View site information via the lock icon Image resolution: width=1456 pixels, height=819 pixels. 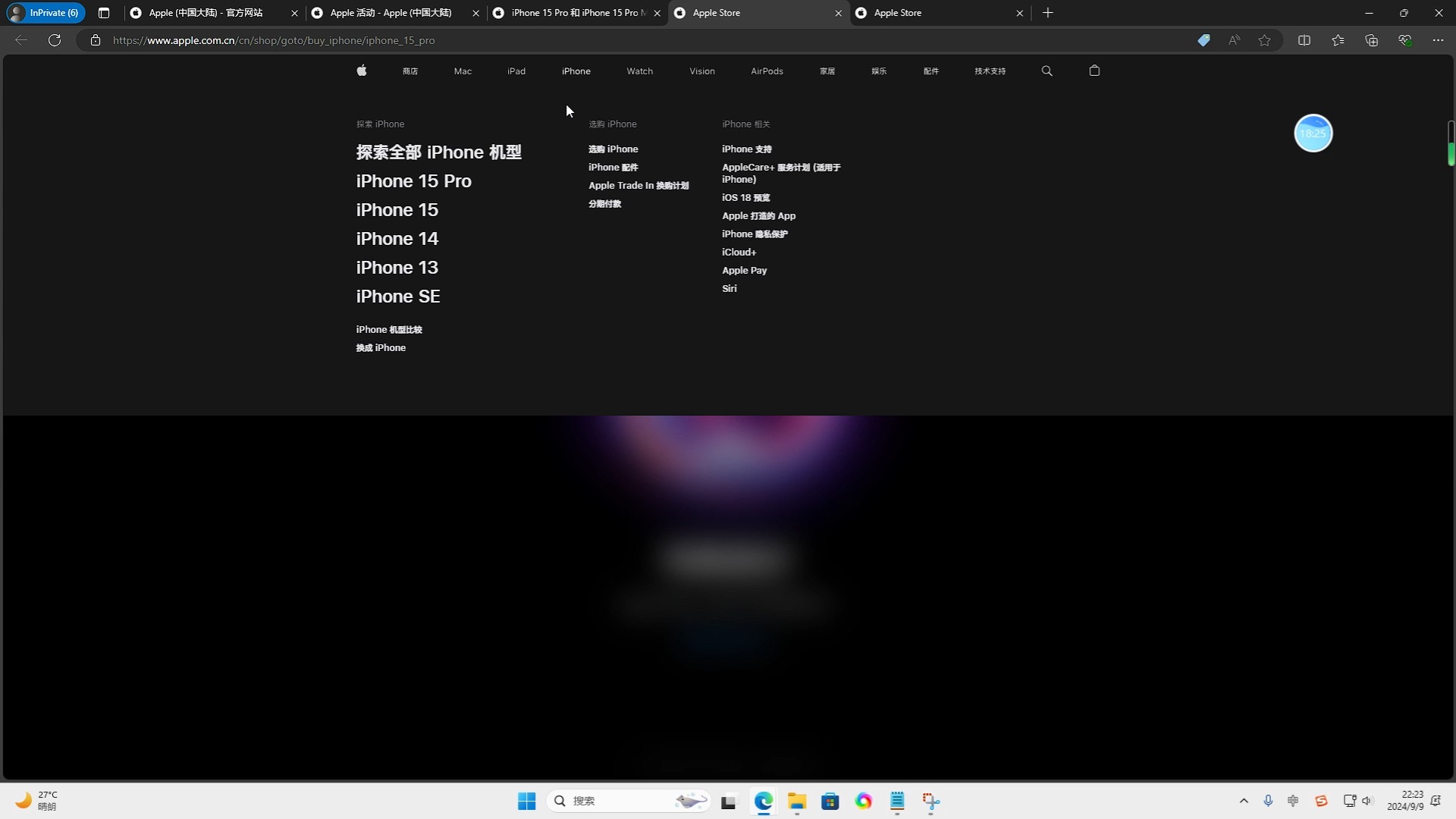[x=96, y=40]
